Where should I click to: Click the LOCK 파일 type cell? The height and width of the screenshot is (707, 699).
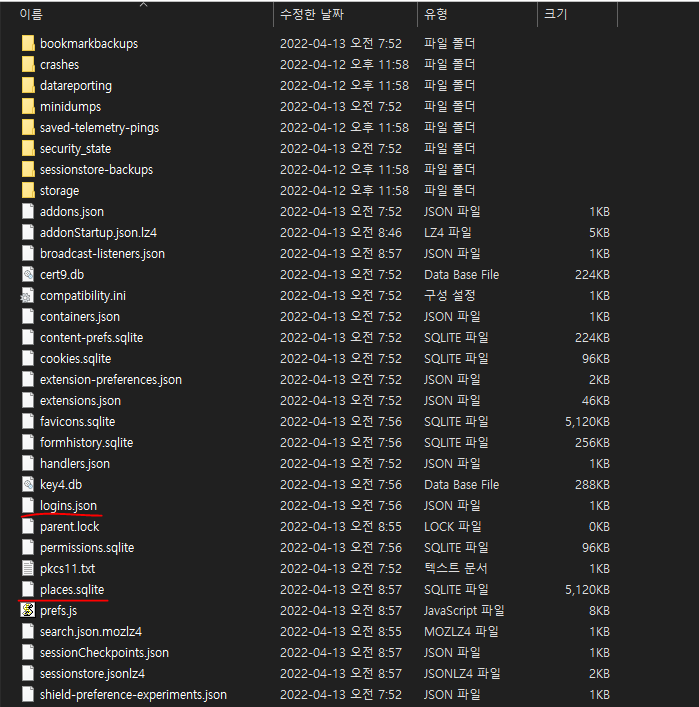453,527
